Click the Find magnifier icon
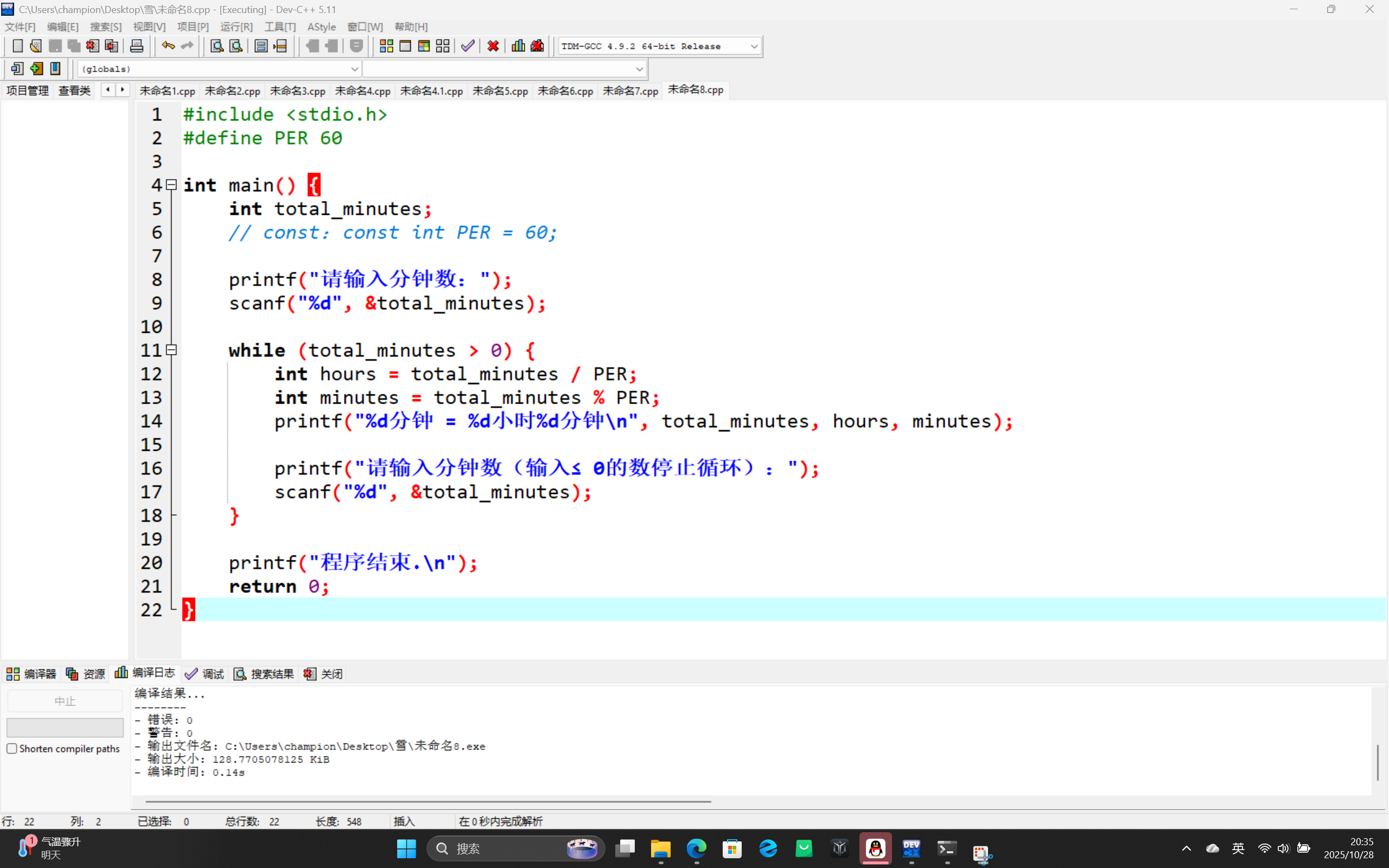 pos(216,46)
